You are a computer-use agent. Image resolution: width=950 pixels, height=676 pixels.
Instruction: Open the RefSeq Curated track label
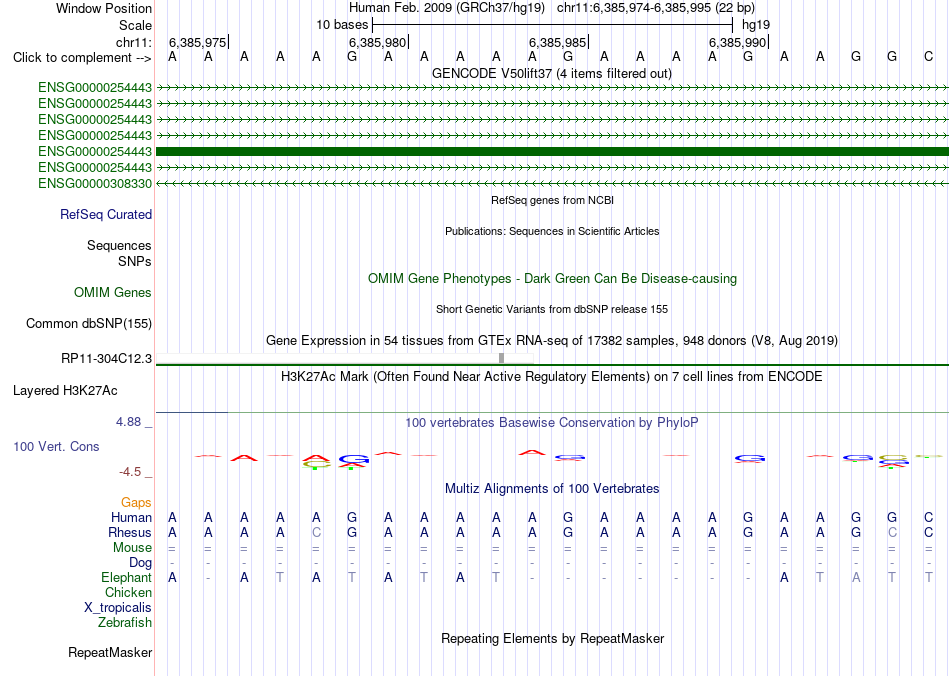[106, 214]
